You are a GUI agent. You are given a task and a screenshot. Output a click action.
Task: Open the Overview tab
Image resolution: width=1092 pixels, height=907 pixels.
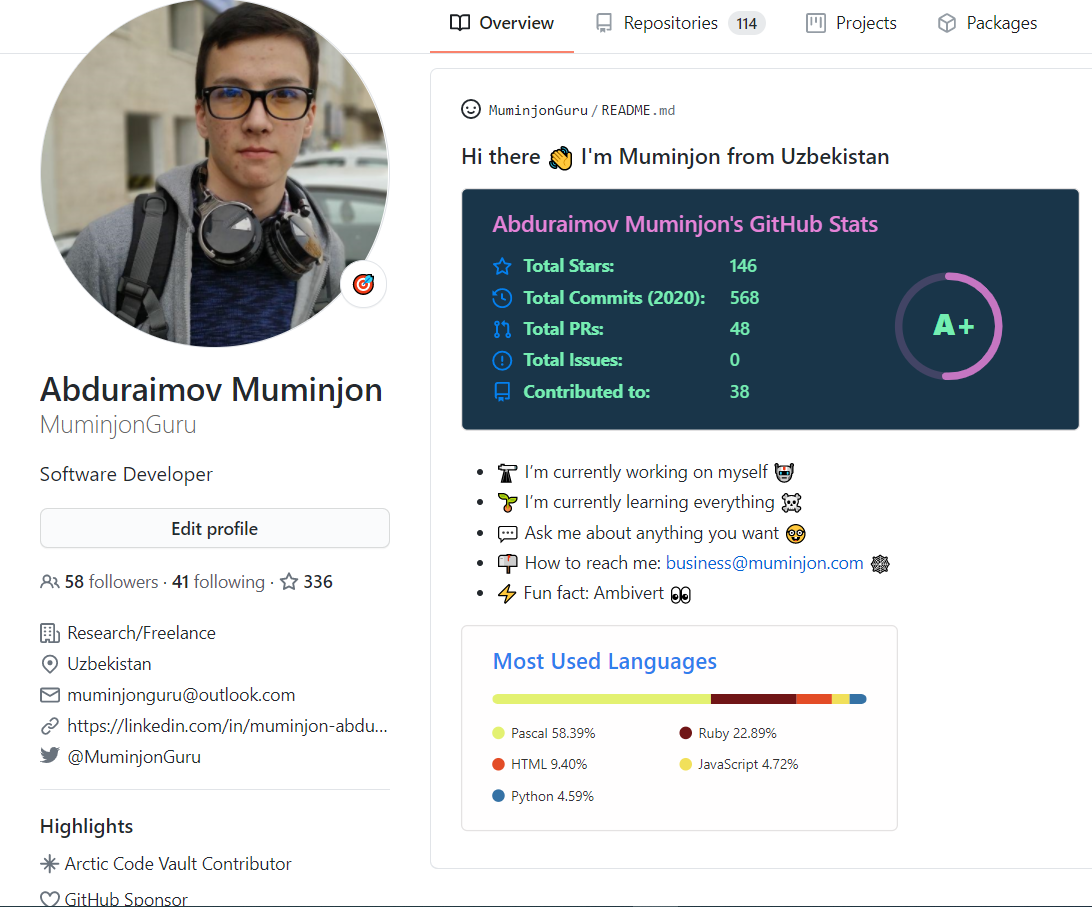(501, 24)
